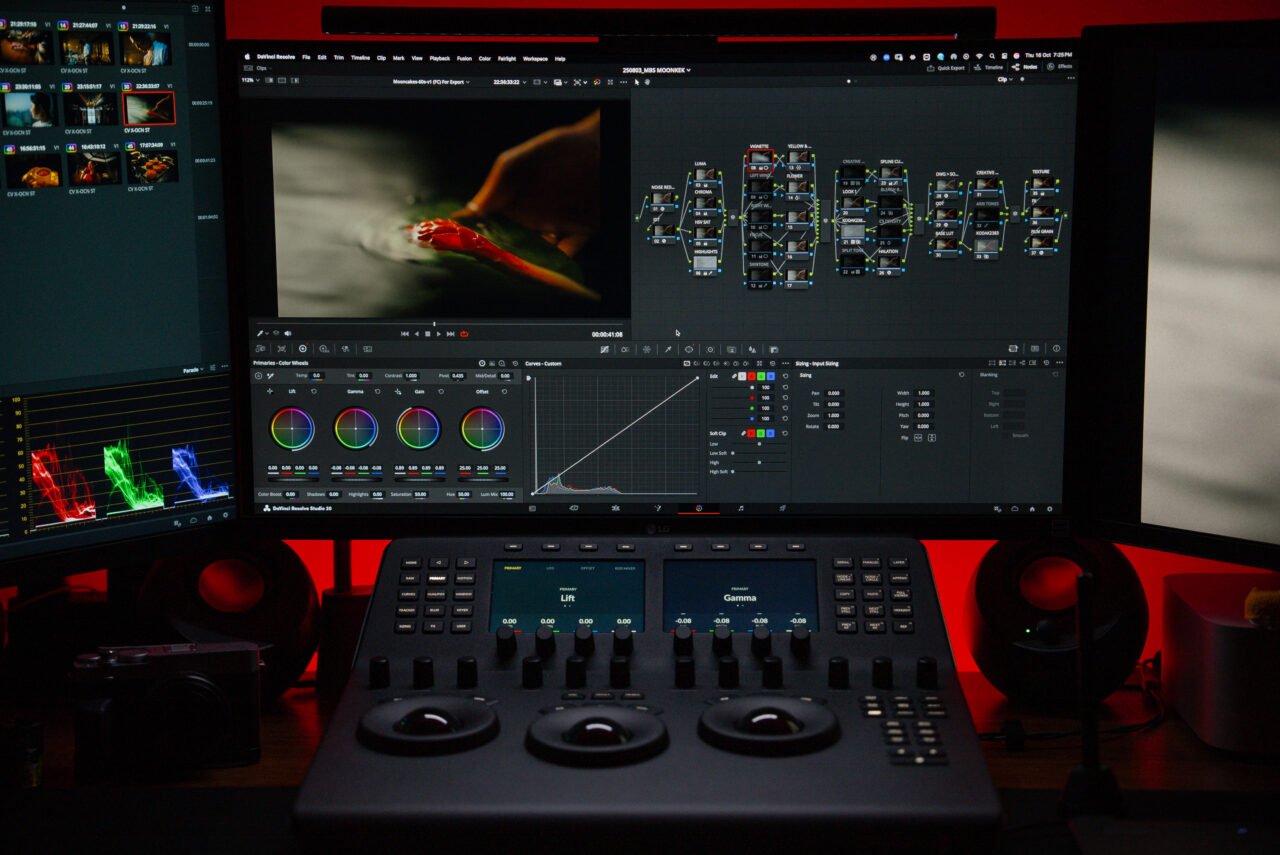
Task: Click the Contrast value field
Action: [x=411, y=375]
